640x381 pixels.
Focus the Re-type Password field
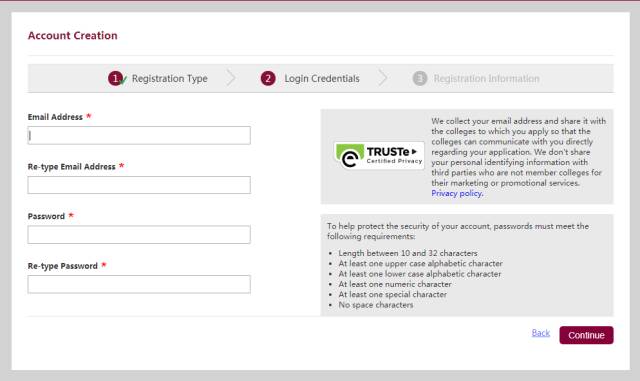(139, 284)
